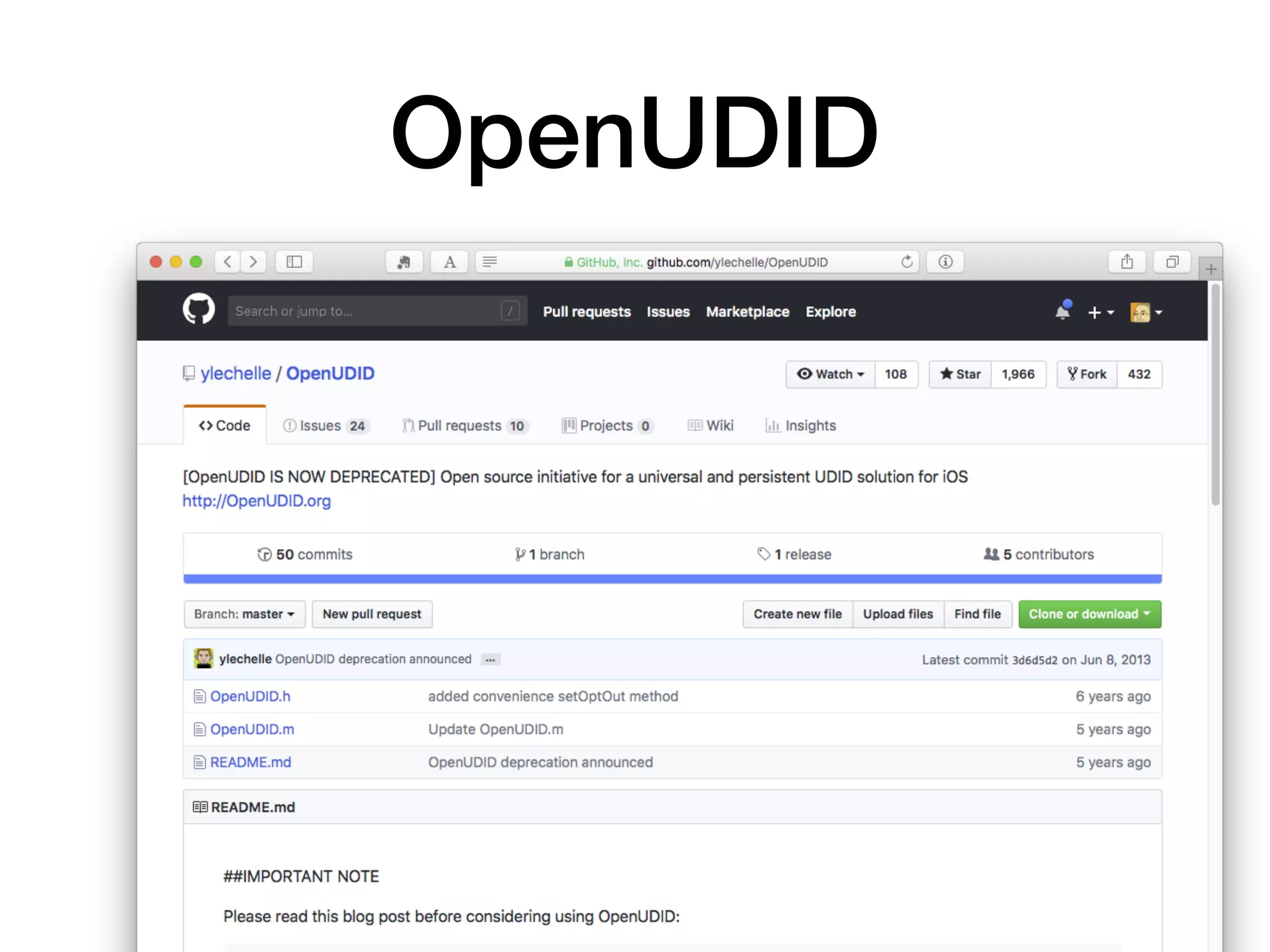Screen dimensions: 1270x952
Task: Open the OpenUDID repository name link
Action: pos(330,374)
